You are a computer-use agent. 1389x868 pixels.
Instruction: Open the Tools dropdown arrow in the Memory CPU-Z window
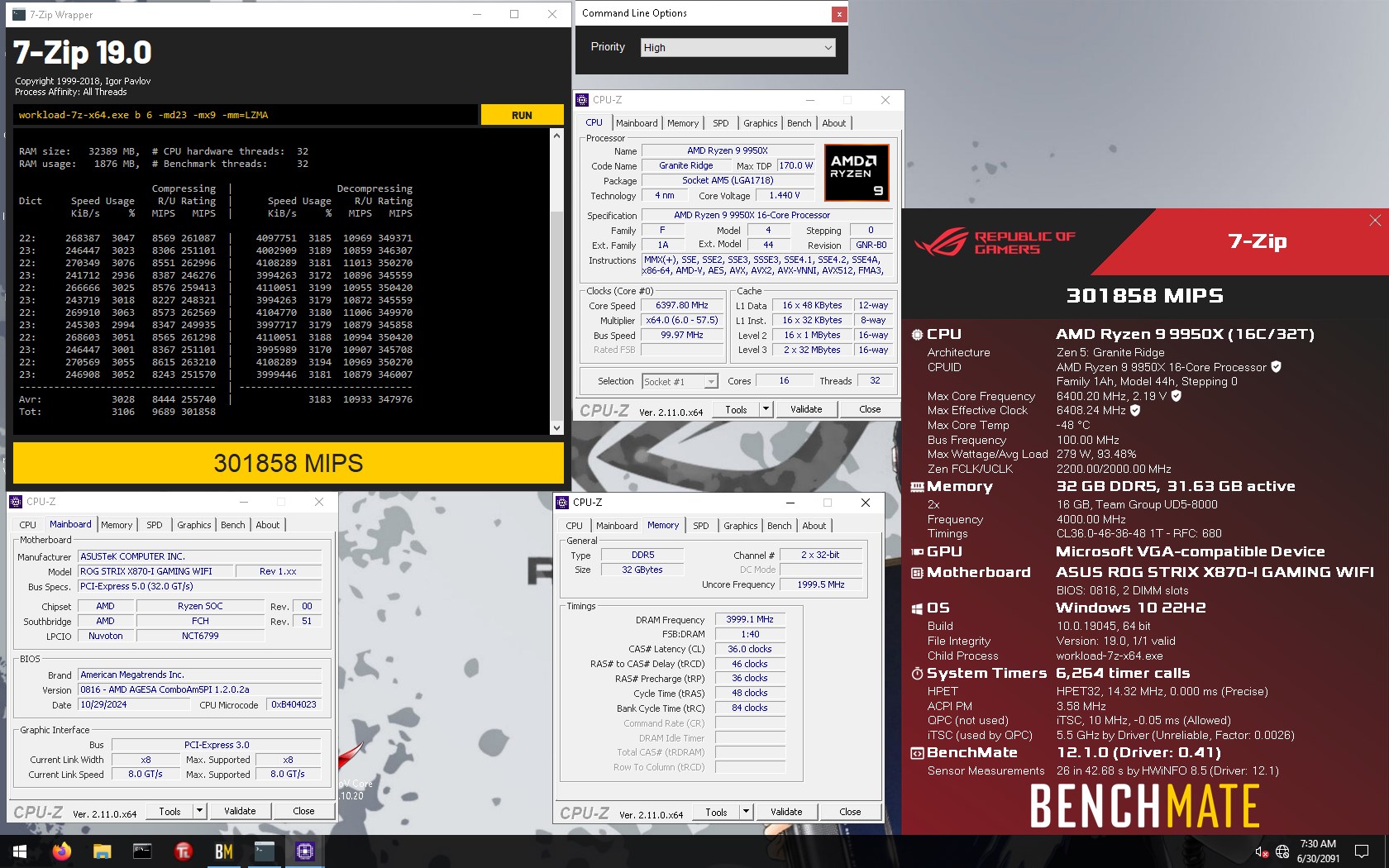click(746, 813)
